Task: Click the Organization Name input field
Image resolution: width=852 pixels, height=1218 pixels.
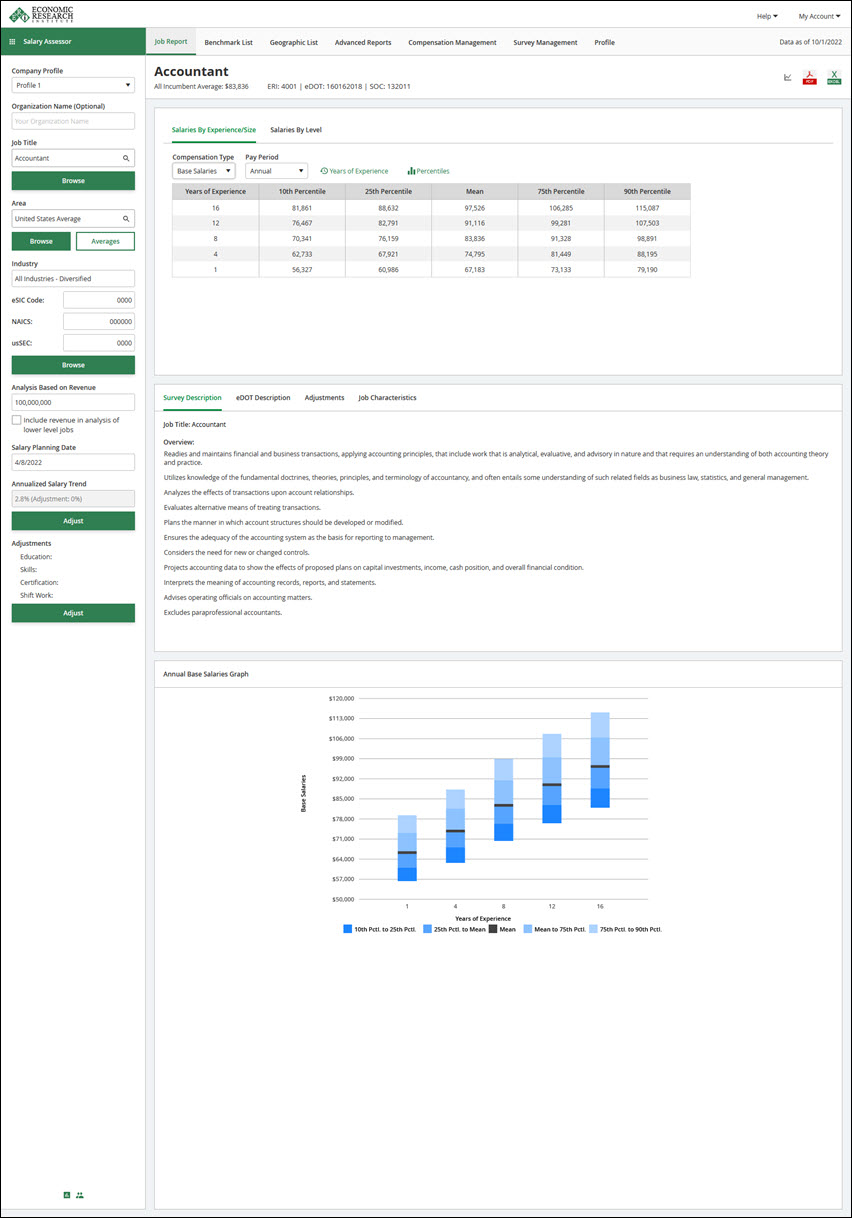Action: [73, 121]
